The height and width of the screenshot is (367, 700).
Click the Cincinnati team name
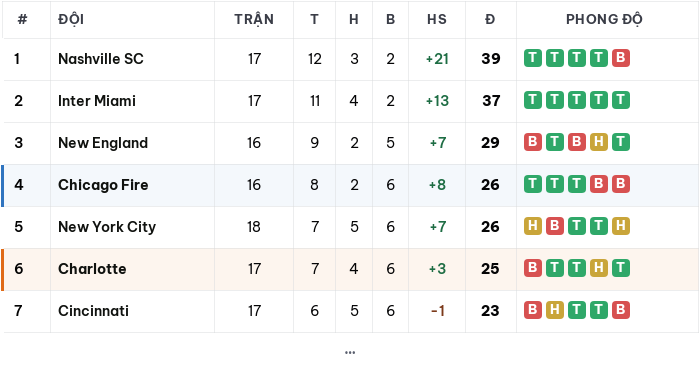coord(93,310)
